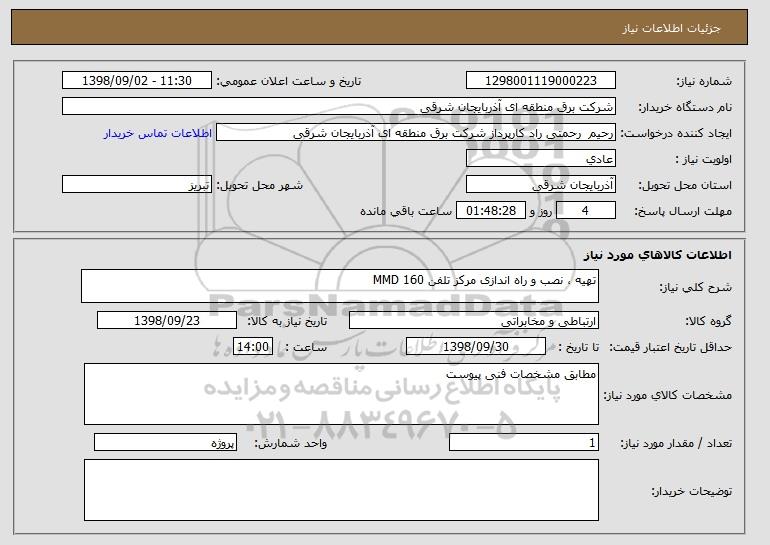Click the delivery province field آذربایجان شرقی
770x545 pixels.
click(x=541, y=185)
